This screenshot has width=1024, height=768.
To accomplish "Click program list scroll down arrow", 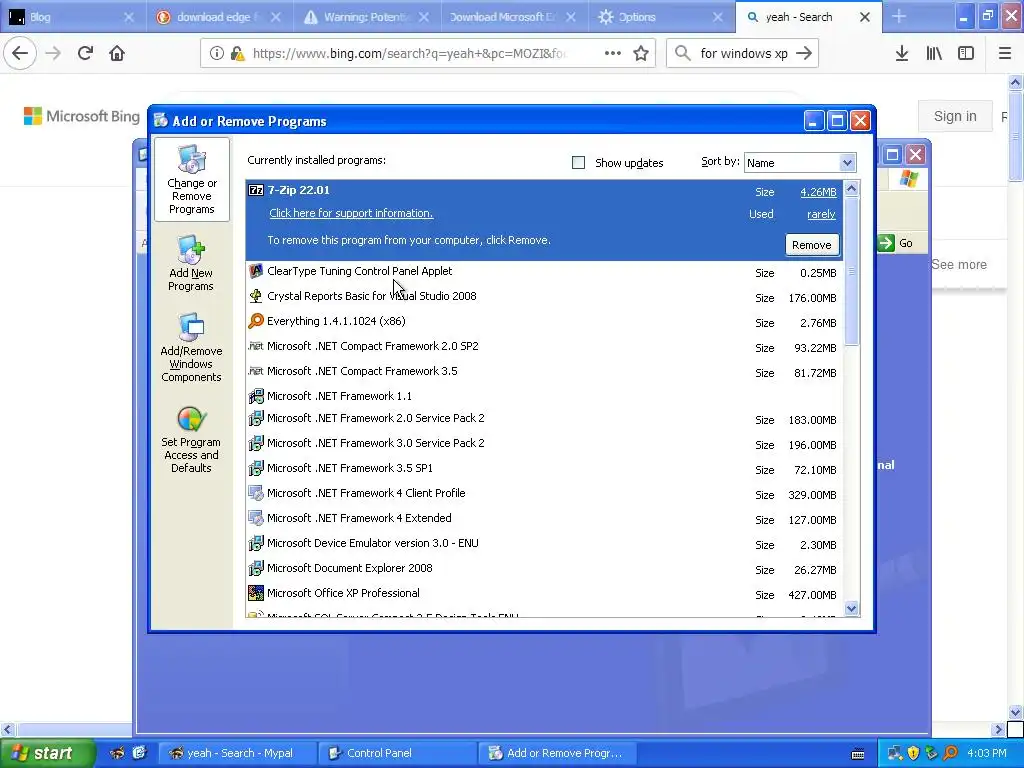I will point(851,608).
